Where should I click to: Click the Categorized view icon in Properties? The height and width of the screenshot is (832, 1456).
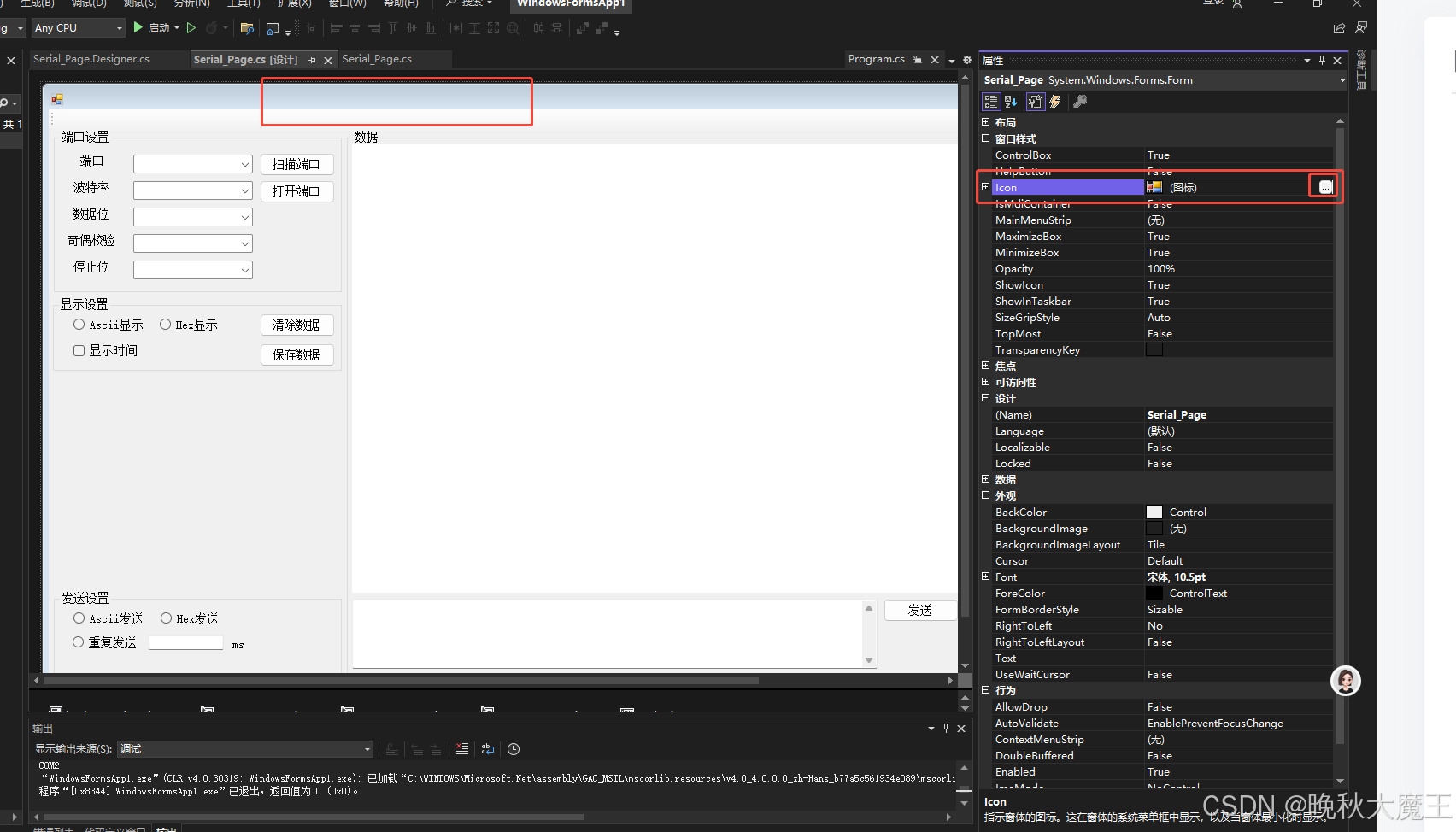[991, 102]
